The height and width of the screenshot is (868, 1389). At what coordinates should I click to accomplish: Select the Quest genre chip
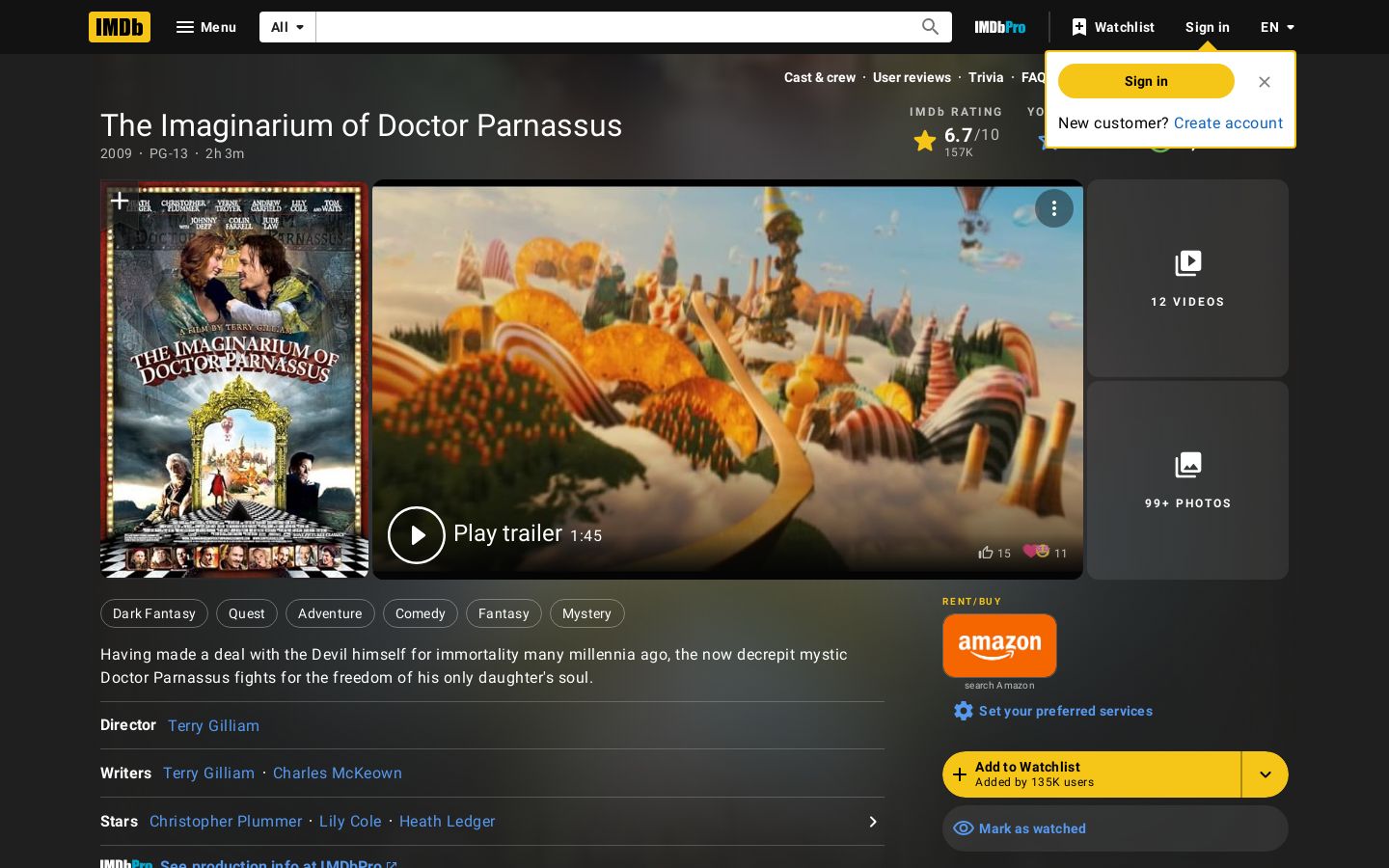point(247,613)
